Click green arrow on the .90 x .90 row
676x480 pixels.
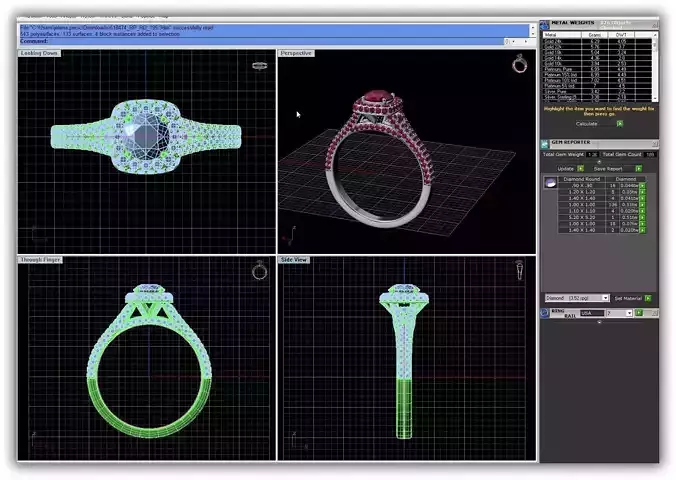643,185
